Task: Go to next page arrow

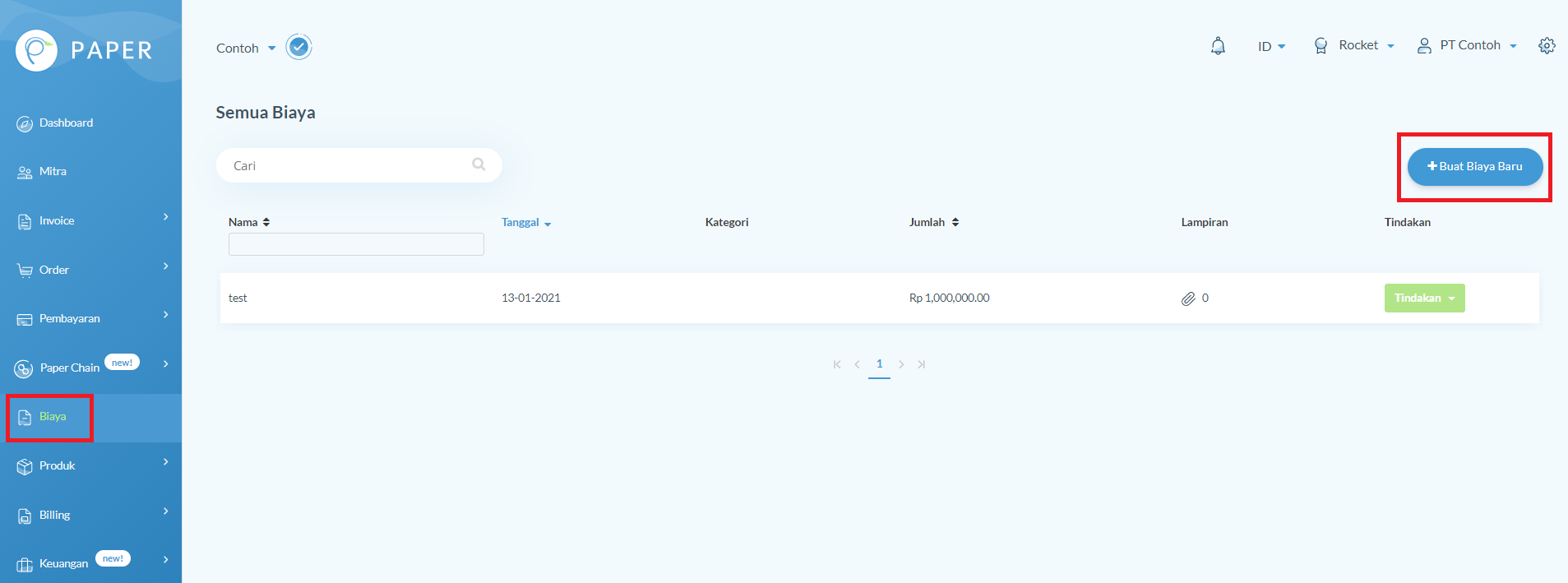Action: point(901,364)
